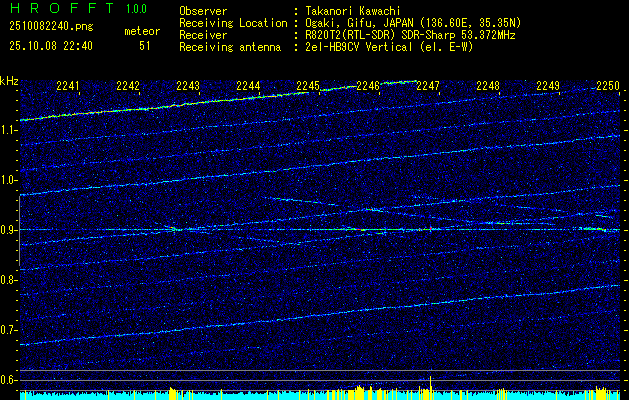
Task: Click the 2245 time marker
Action: [x=308, y=86]
